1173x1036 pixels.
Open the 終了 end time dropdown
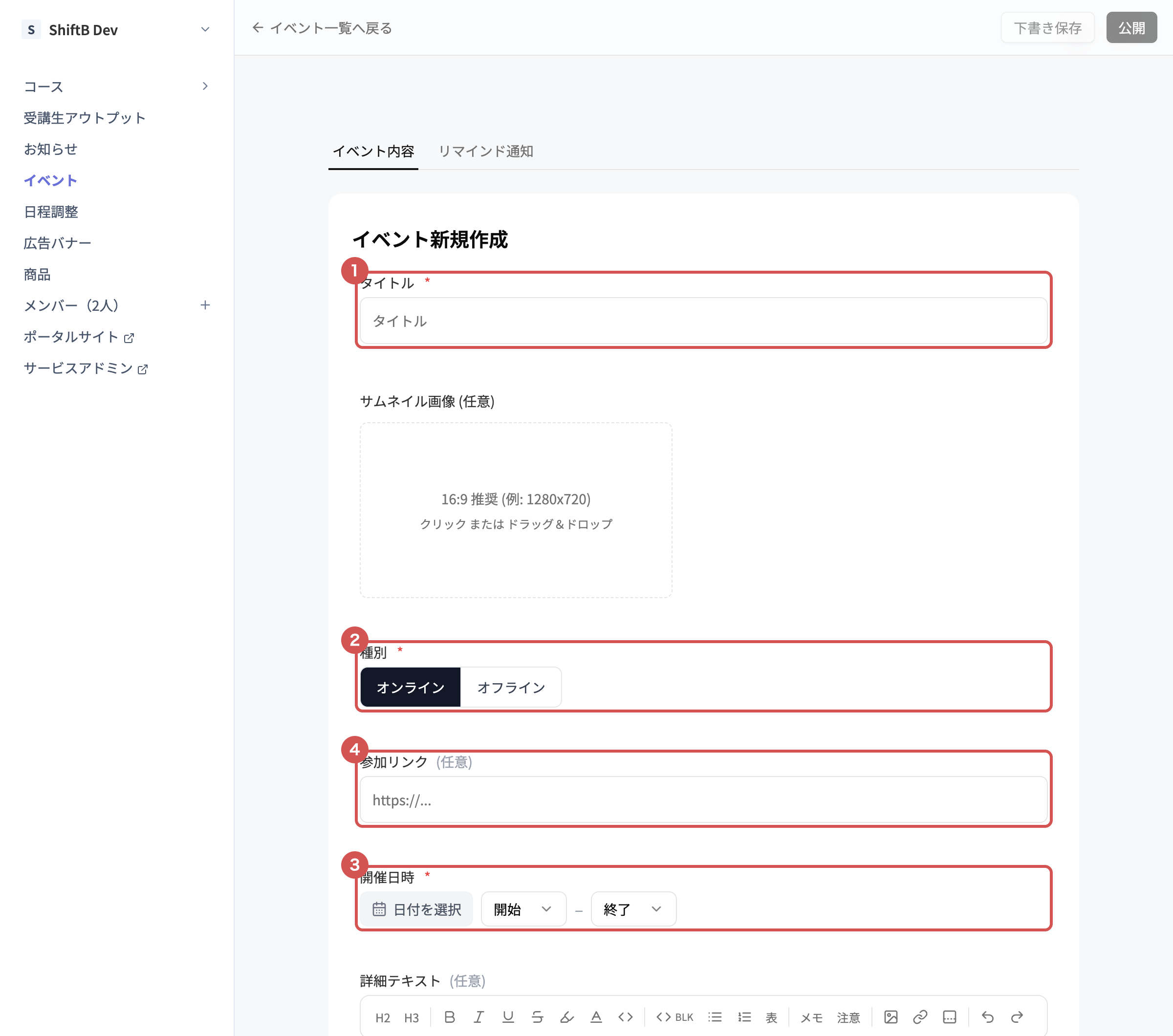[633, 908]
